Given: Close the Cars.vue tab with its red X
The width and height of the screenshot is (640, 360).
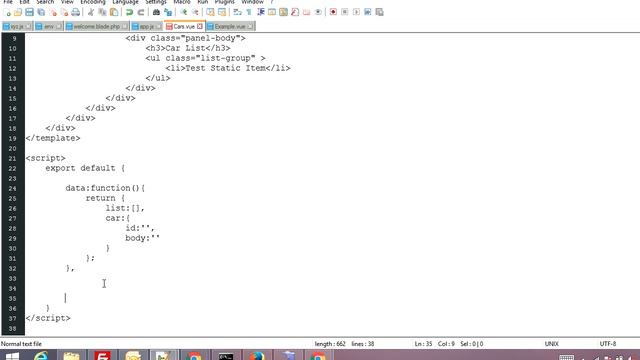Looking at the screenshot, I should 200,26.
